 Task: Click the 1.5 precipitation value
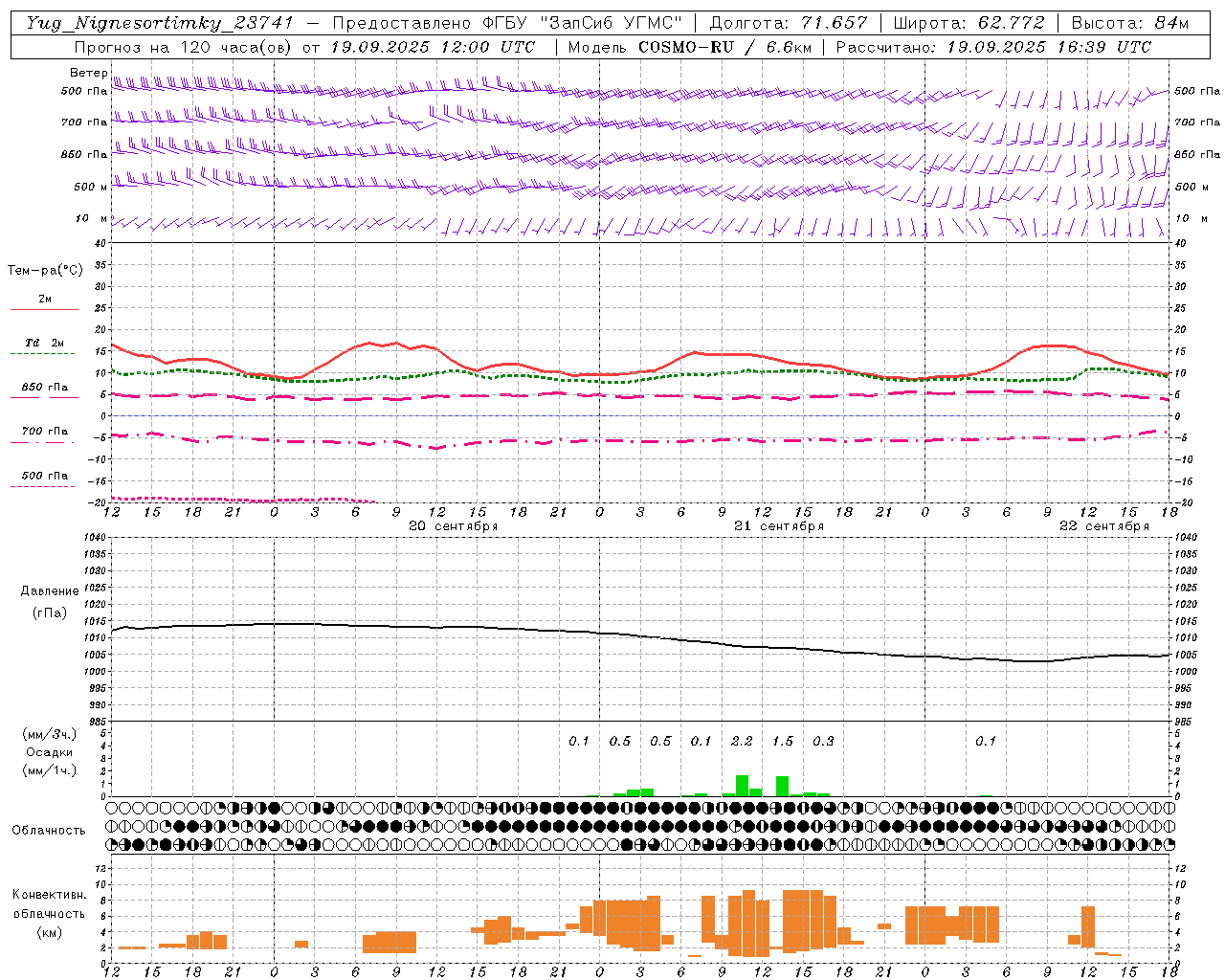pos(783,741)
